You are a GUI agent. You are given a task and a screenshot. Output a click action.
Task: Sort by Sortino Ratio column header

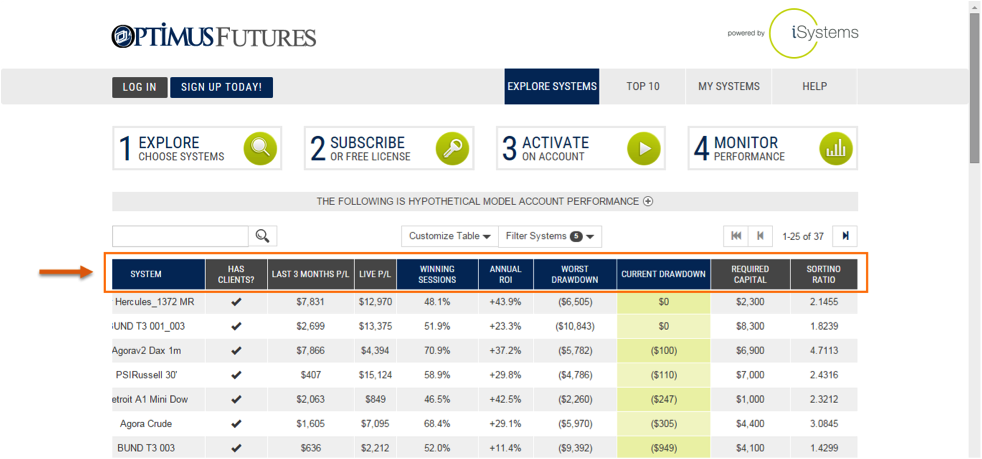tap(824, 274)
